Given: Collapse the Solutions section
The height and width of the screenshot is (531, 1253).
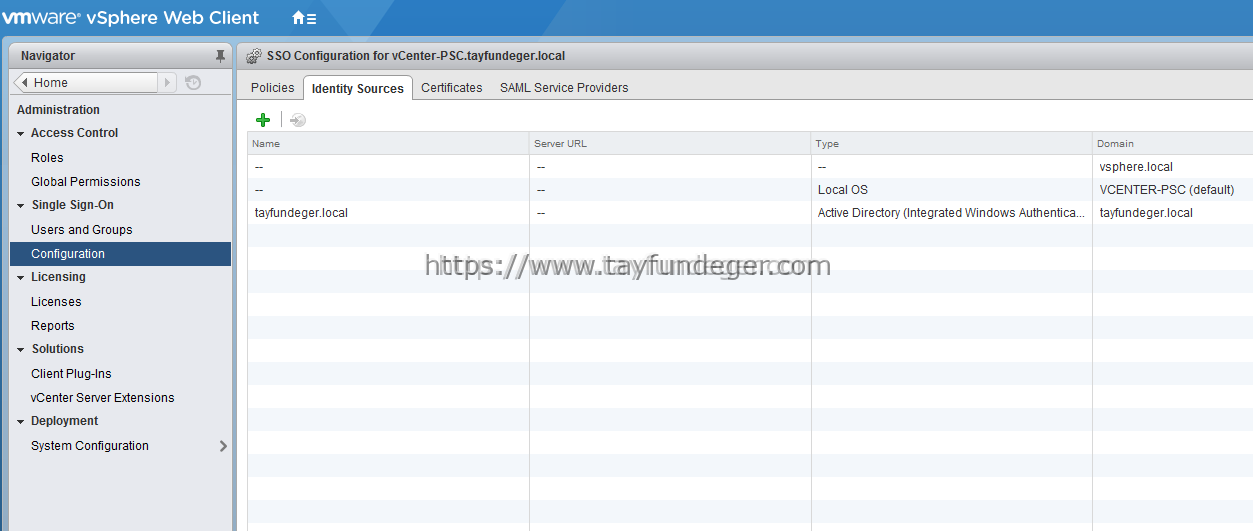Looking at the screenshot, I should [x=21, y=350].
